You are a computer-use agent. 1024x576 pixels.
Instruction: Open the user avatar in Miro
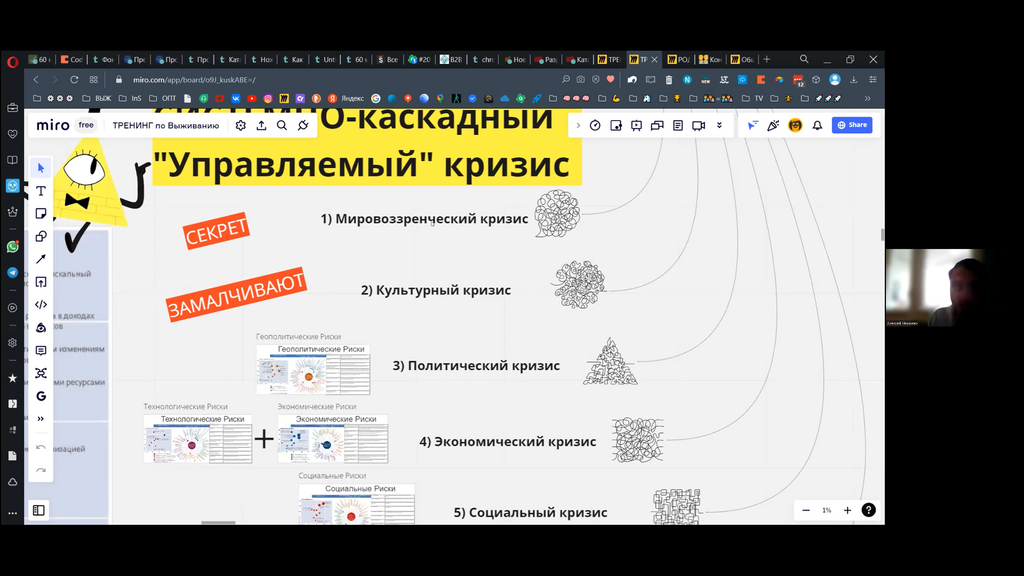point(795,125)
